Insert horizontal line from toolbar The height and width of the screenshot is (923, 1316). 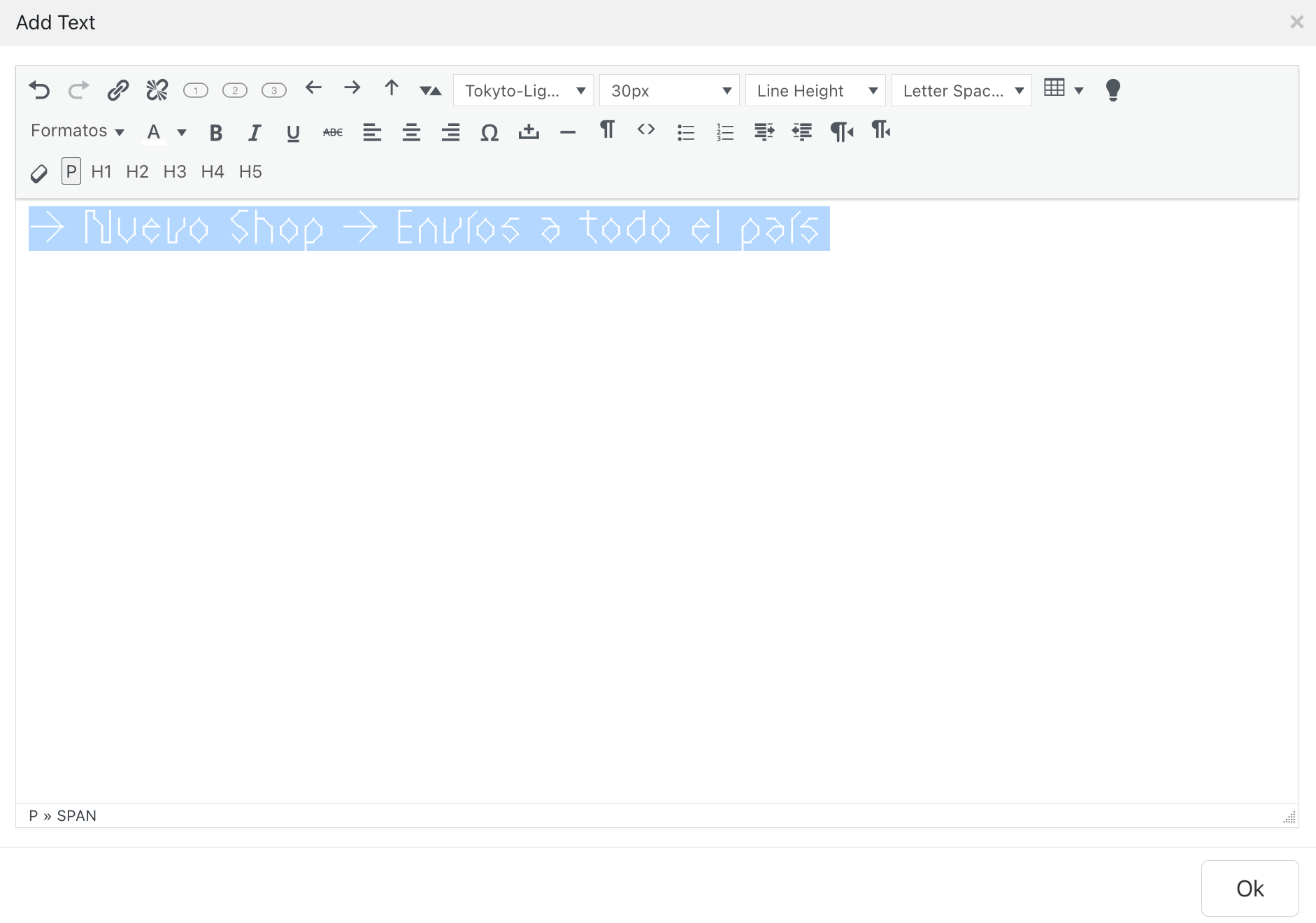(x=568, y=131)
